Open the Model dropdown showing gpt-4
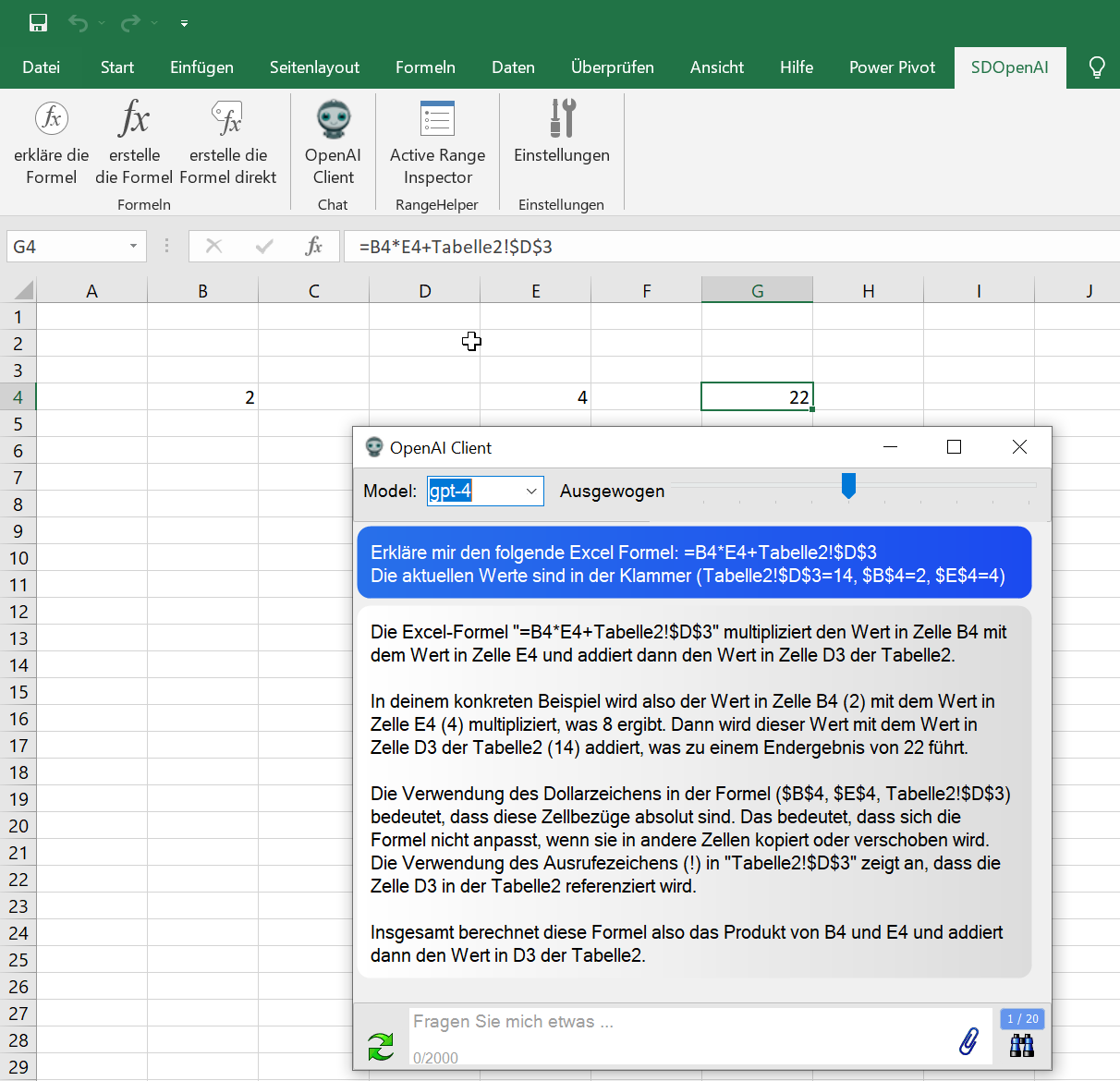The height and width of the screenshot is (1081, 1120). (x=485, y=491)
